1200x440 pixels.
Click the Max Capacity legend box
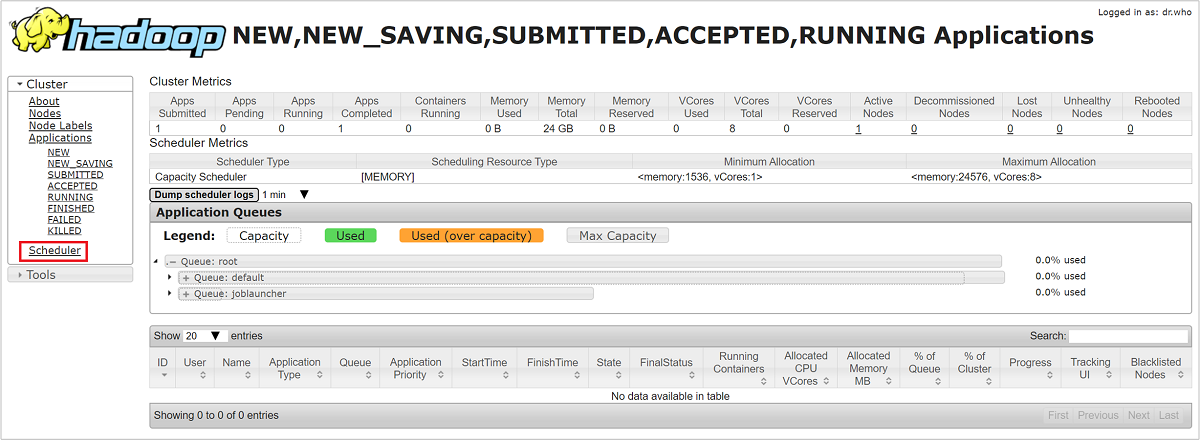tap(617, 236)
